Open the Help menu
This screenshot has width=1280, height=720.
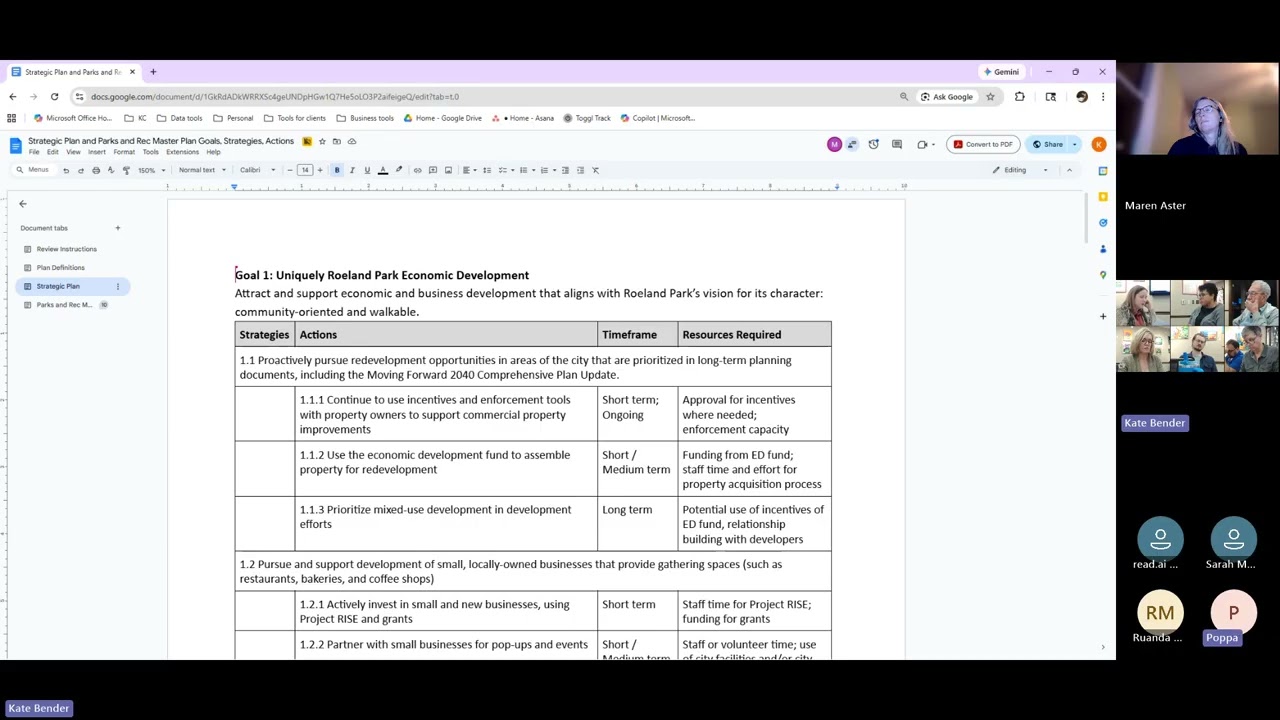pos(213,152)
